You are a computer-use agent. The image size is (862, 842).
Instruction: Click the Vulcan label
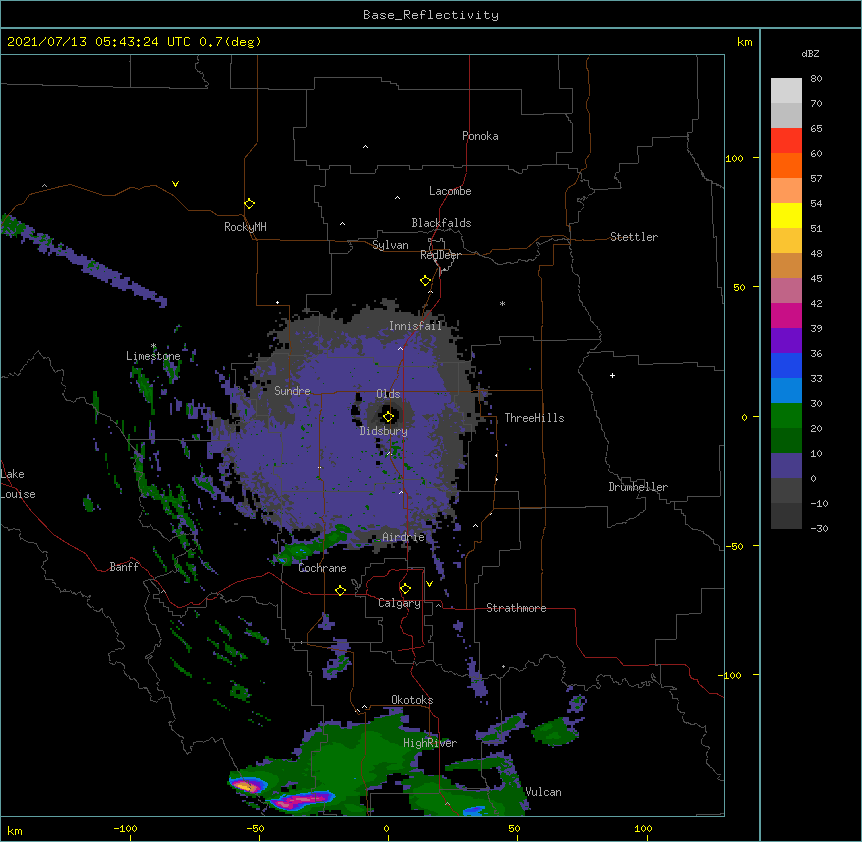tap(544, 792)
